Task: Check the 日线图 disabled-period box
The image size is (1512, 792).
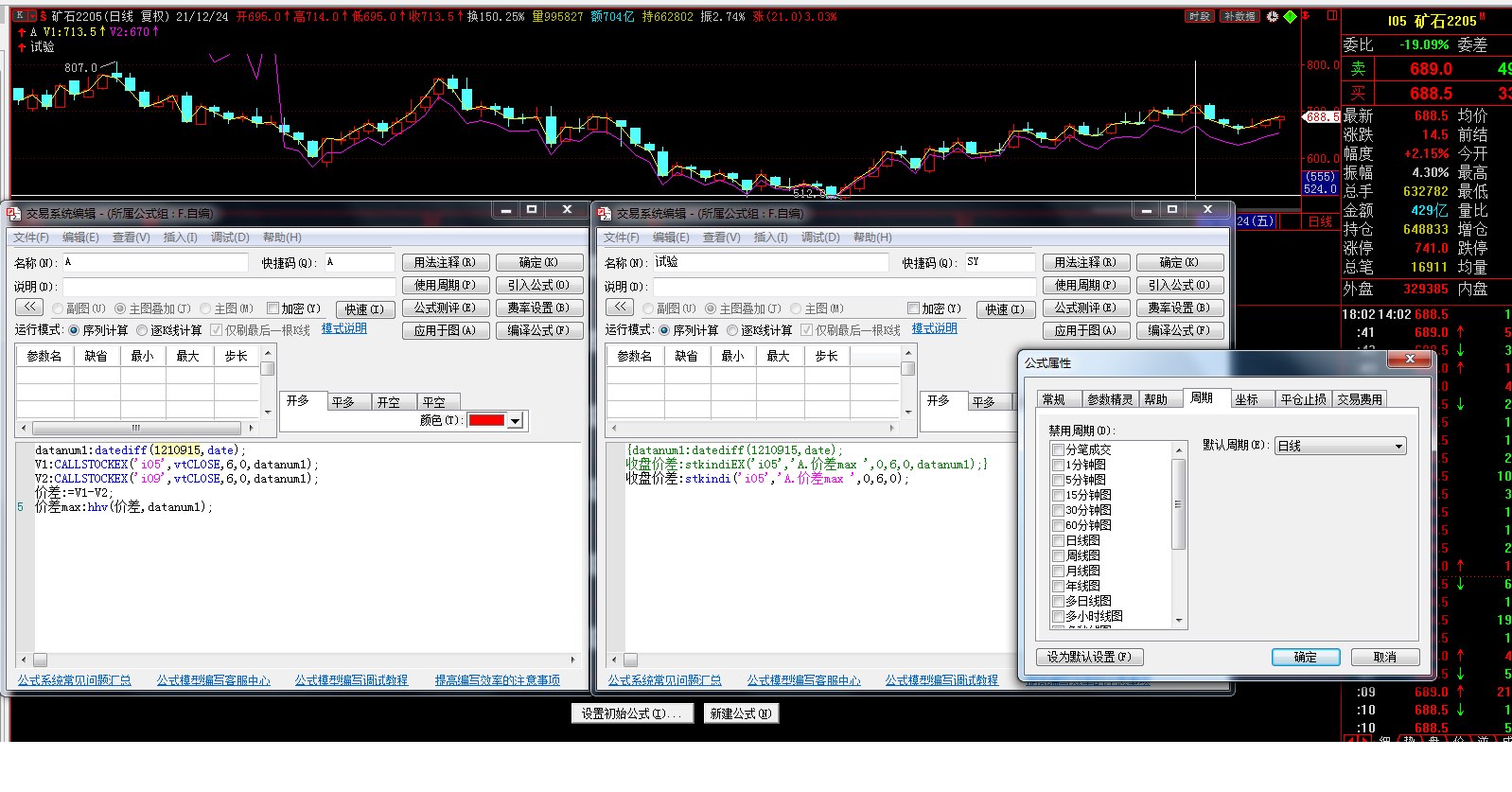Action: click(1059, 541)
